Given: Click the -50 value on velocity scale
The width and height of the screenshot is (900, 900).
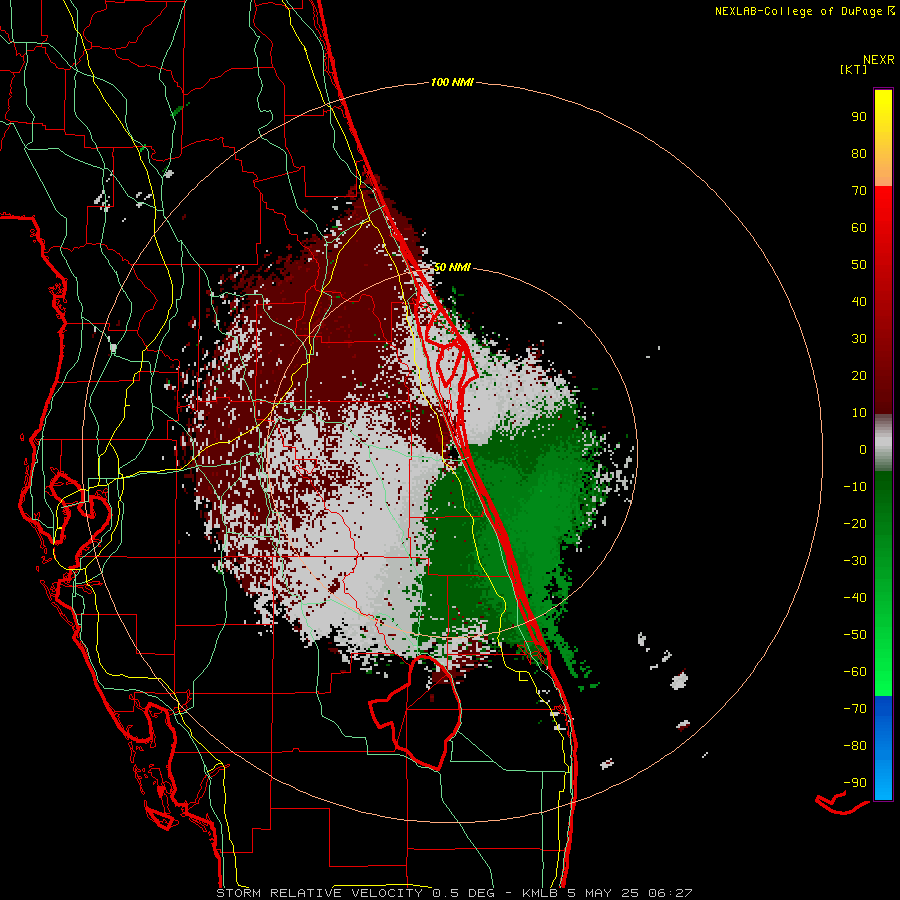Looking at the screenshot, I should pos(855,635).
